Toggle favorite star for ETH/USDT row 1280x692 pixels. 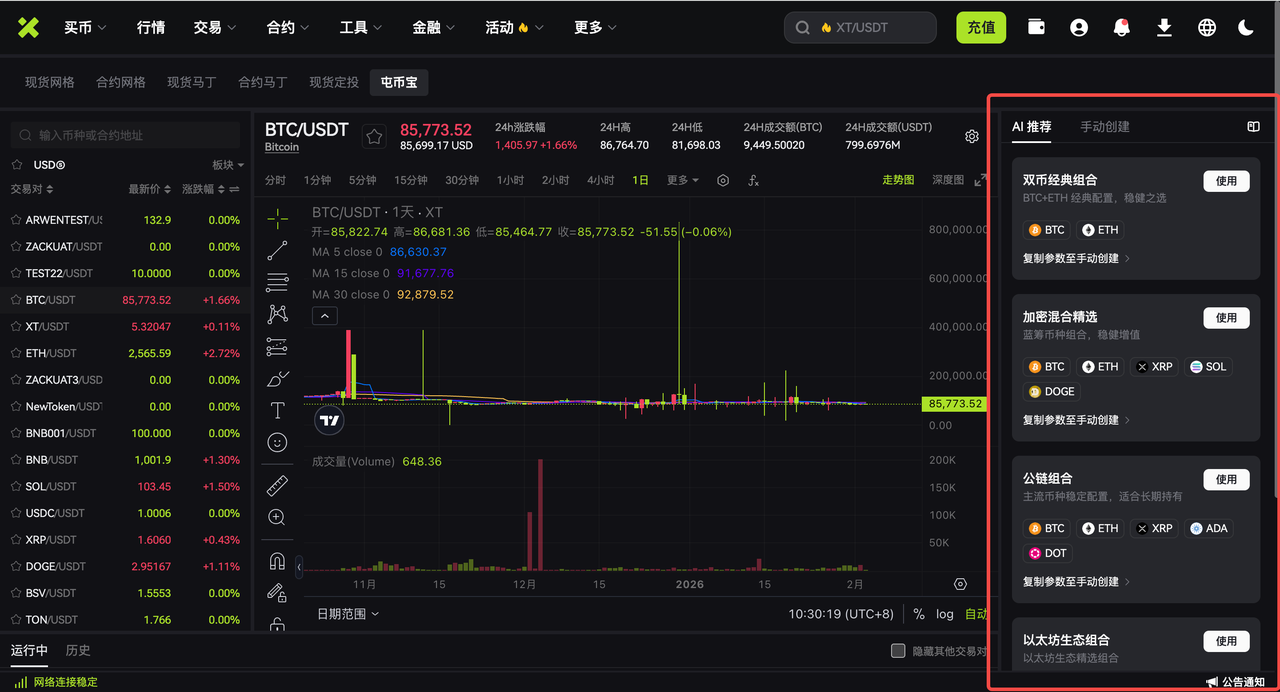tap(16, 353)
